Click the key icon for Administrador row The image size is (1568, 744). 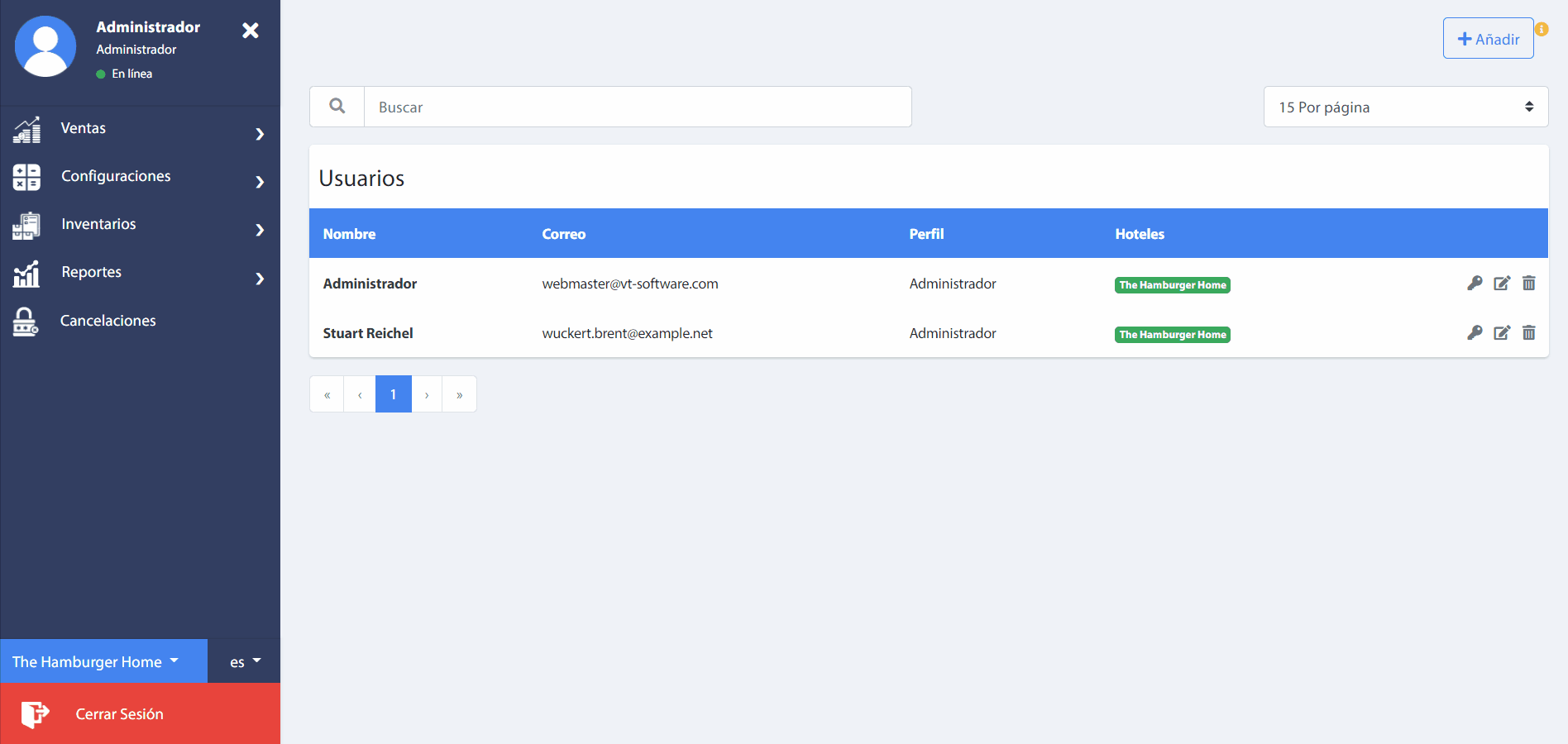pos(1475,284)
